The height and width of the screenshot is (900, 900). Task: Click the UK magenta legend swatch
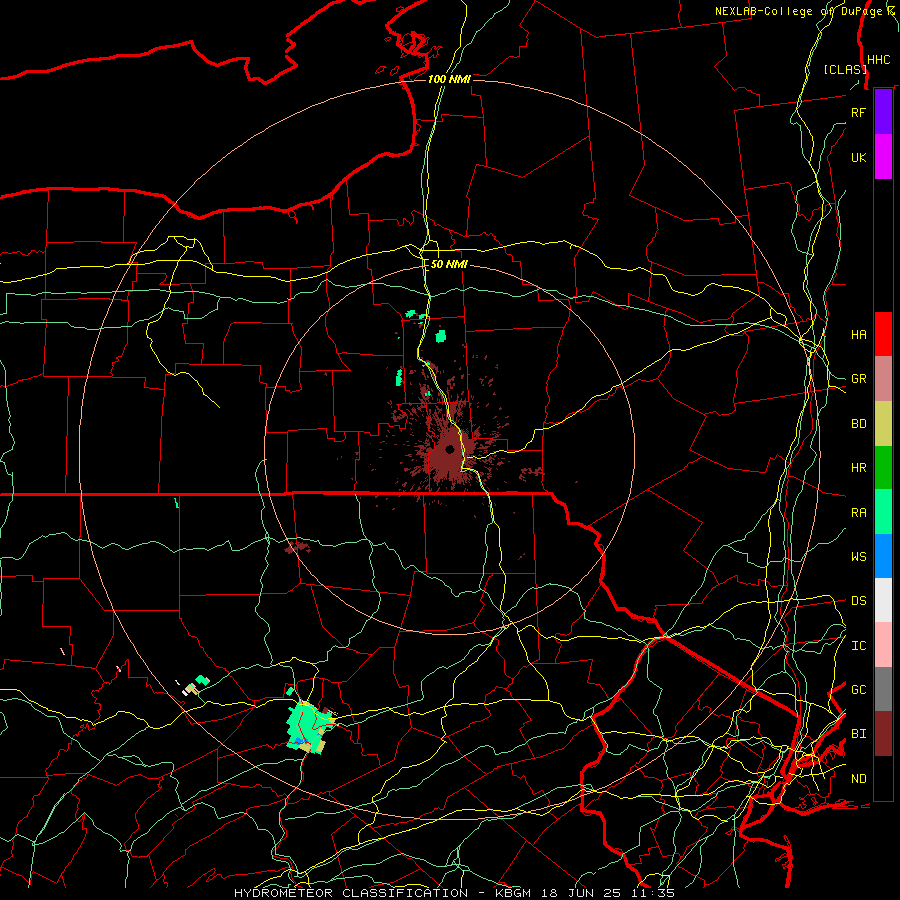[x=883, y=157]
